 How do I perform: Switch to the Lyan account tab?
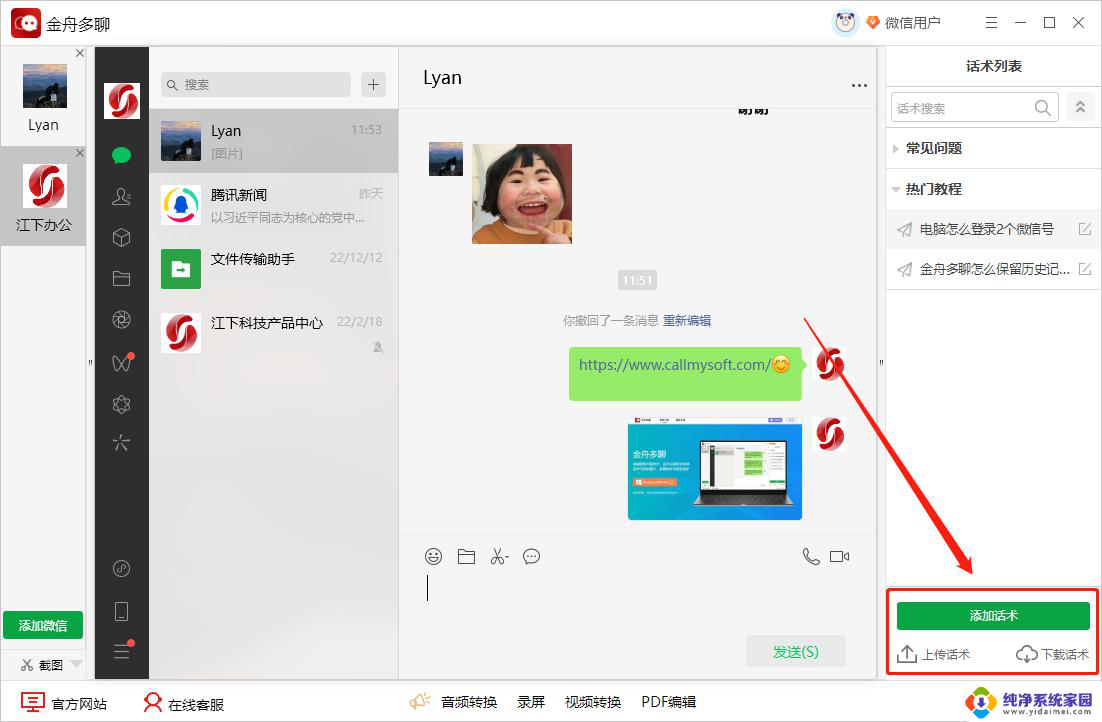[x=44, y=99]
